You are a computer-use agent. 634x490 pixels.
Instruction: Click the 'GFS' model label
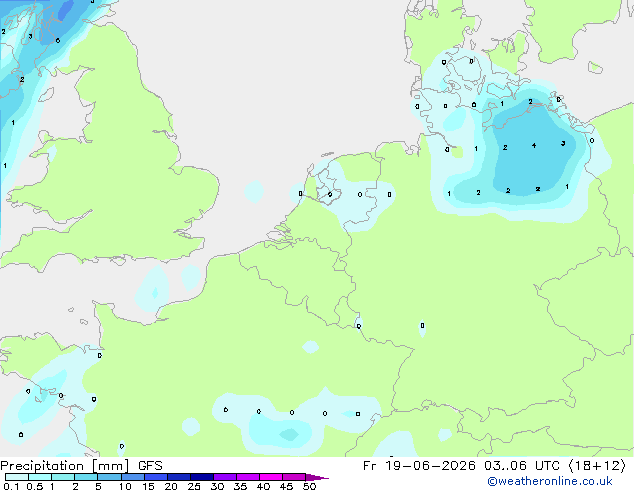pos(150,466)
